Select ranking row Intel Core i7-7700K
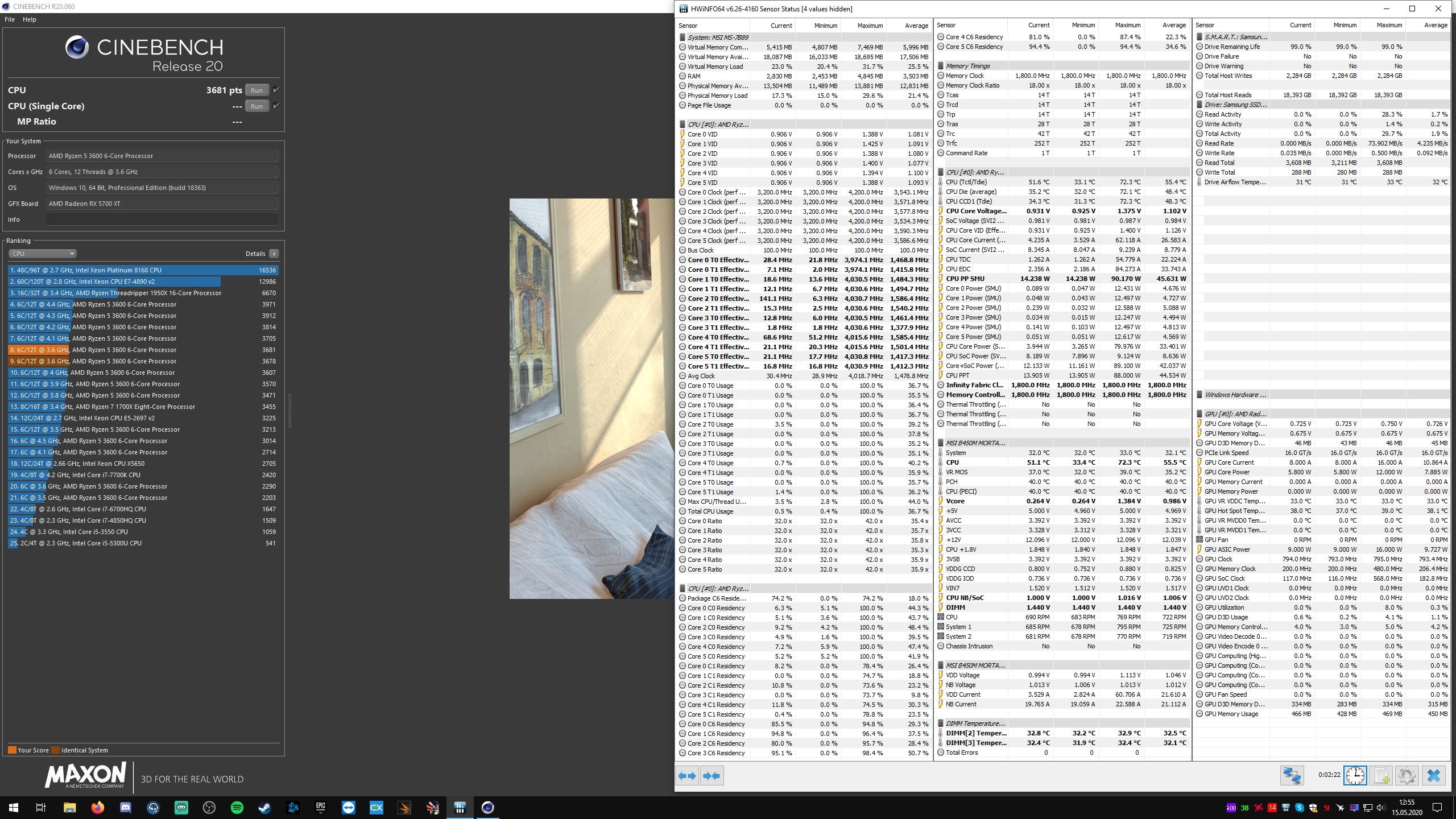This screenshot has width=1456, height=819. pyautogui.click(x=143, y=475)
